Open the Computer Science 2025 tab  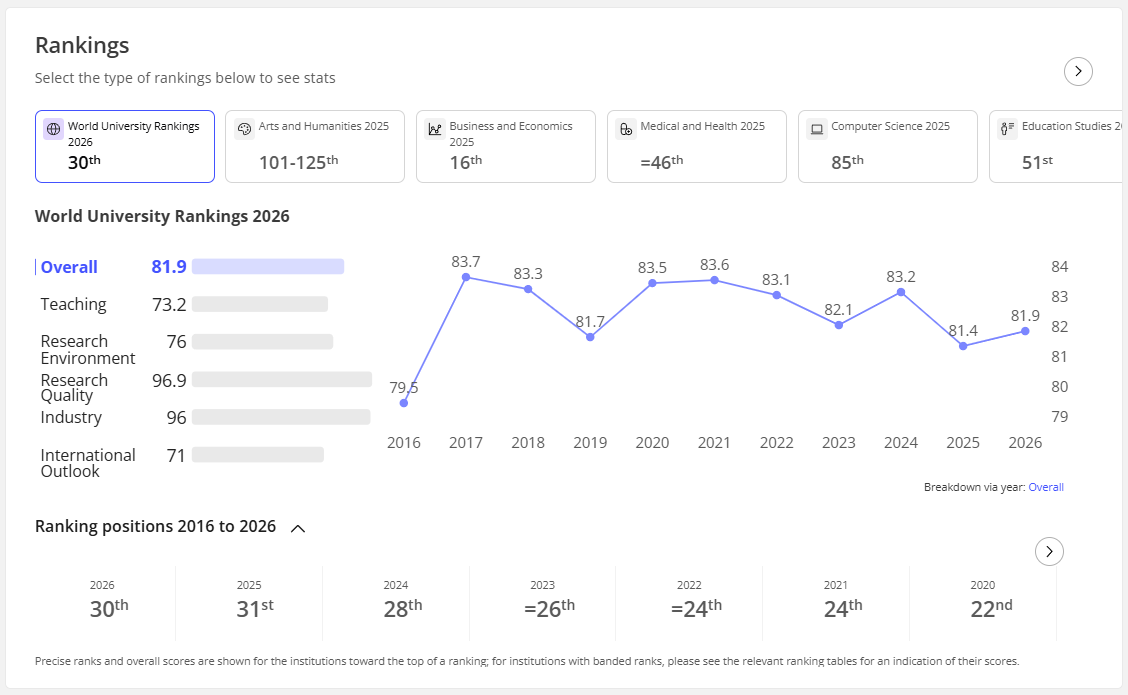(x=888, y=146)
